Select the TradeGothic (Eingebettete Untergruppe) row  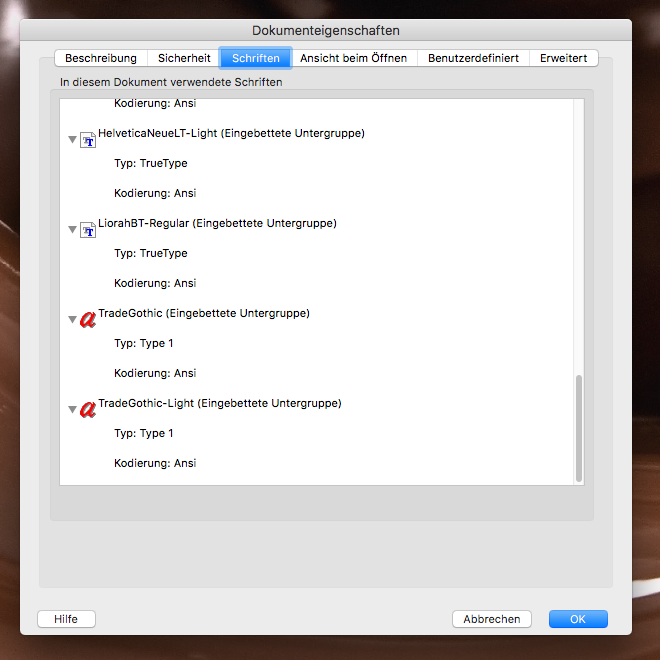[204, 314]
